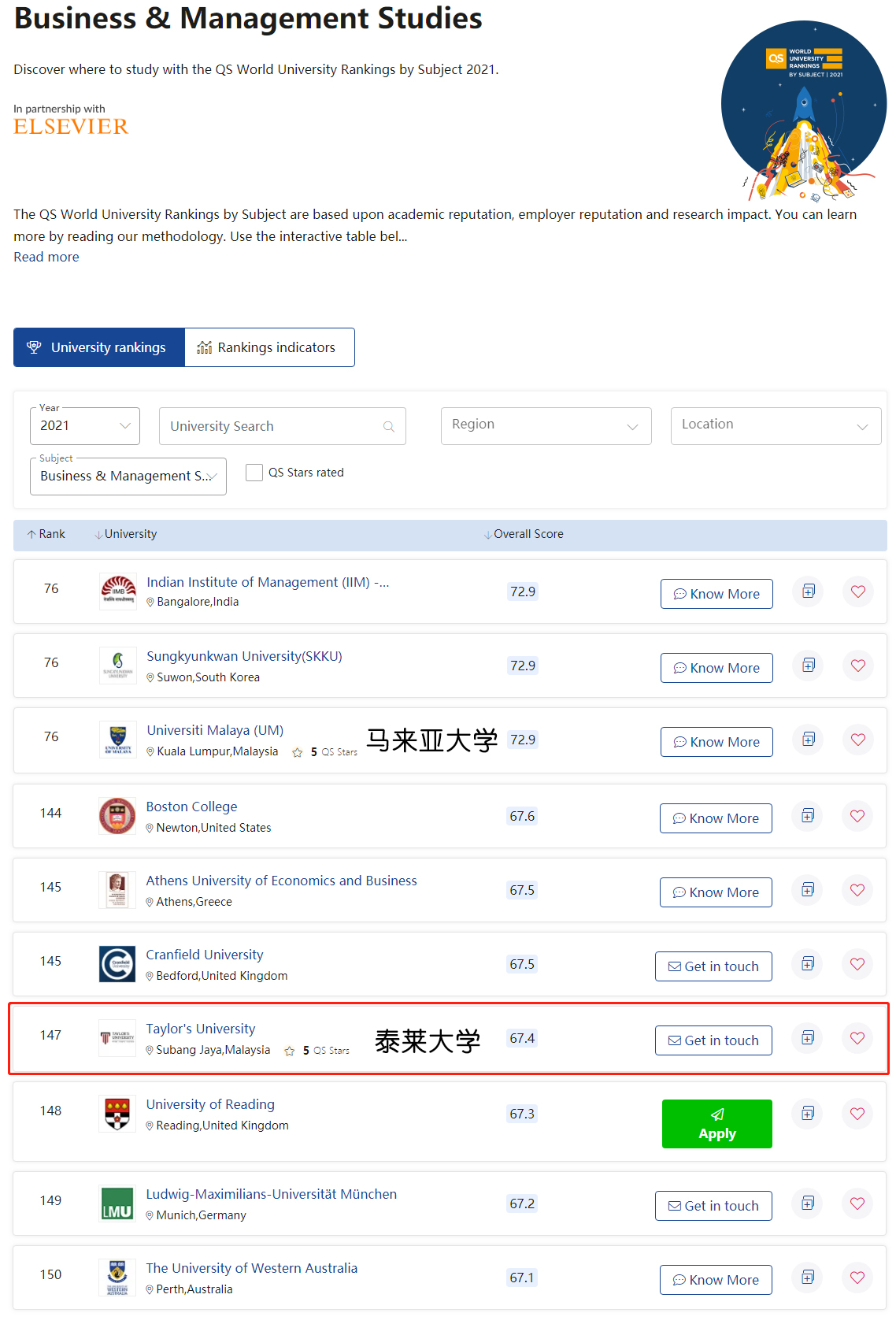Click Know More for IIM Bangalore
The image size is (896, 1324).
click(716, 594)
